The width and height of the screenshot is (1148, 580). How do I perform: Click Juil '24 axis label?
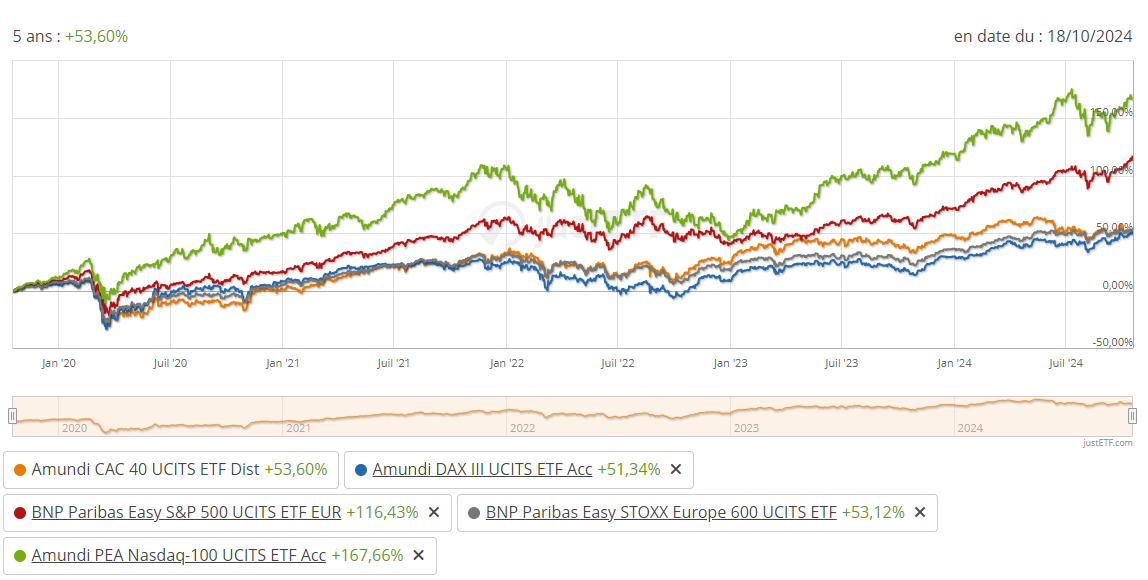[1066, 363]
